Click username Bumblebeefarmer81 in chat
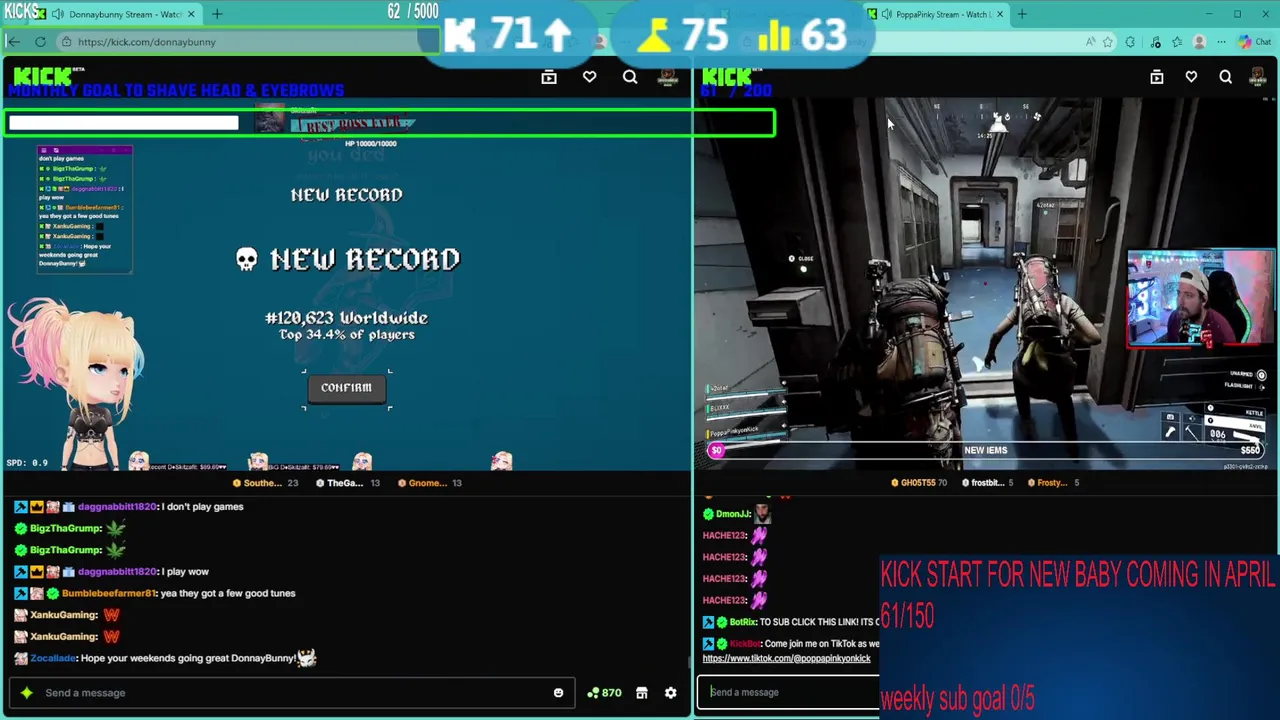Screen dimensions: 1280x720 (x=109, y=593)
